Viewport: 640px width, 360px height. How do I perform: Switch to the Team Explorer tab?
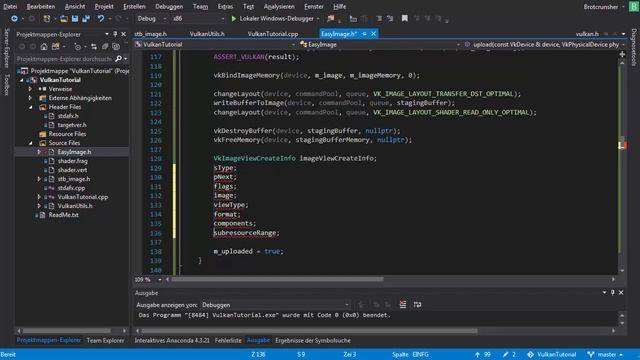pyautogui.click(x=105, y=340)
